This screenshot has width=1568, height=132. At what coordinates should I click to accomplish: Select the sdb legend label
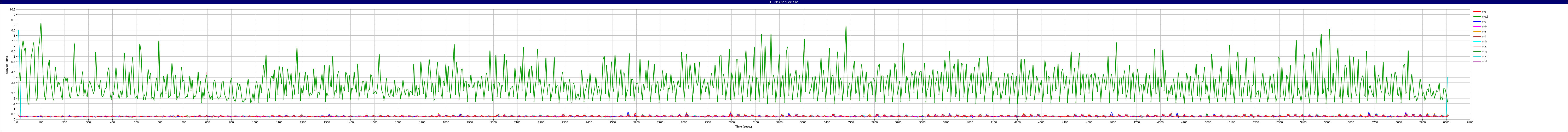tap(1485, 26)
